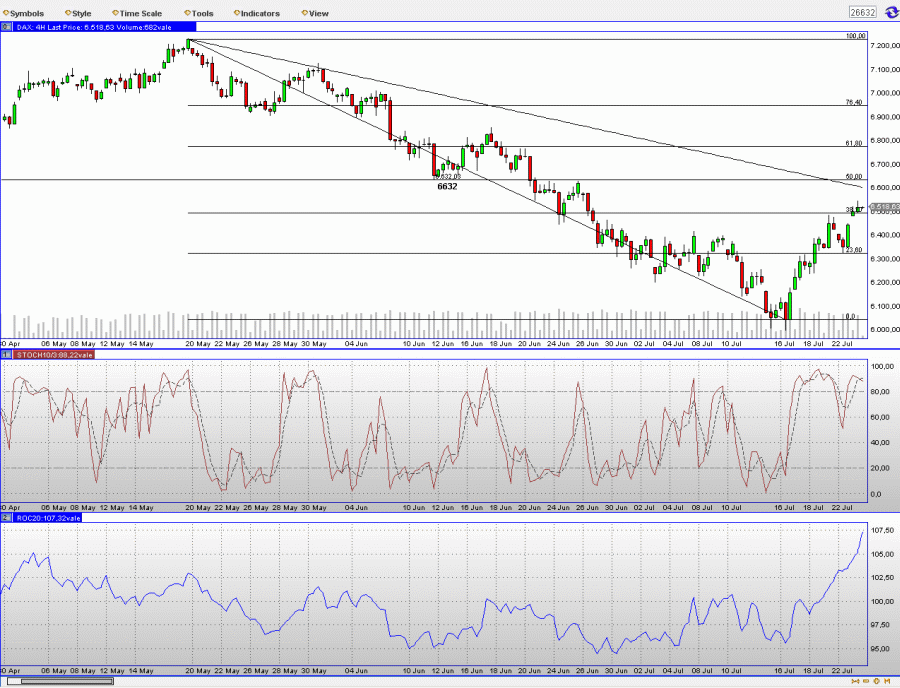Click the 6632 price annotation on chart
900x688 pixels.
pos(447,186)
